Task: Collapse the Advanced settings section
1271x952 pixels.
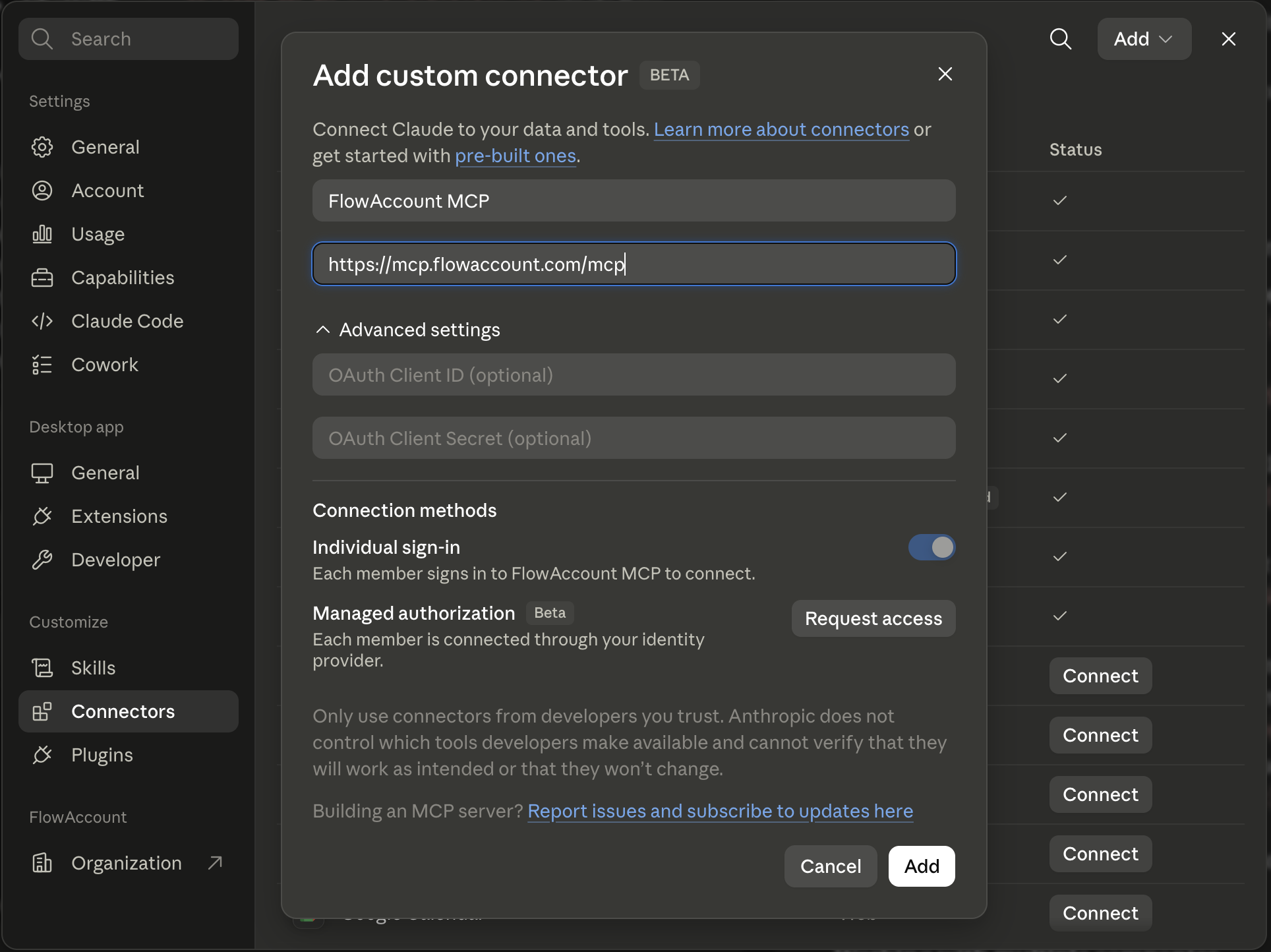Action: 407,330
